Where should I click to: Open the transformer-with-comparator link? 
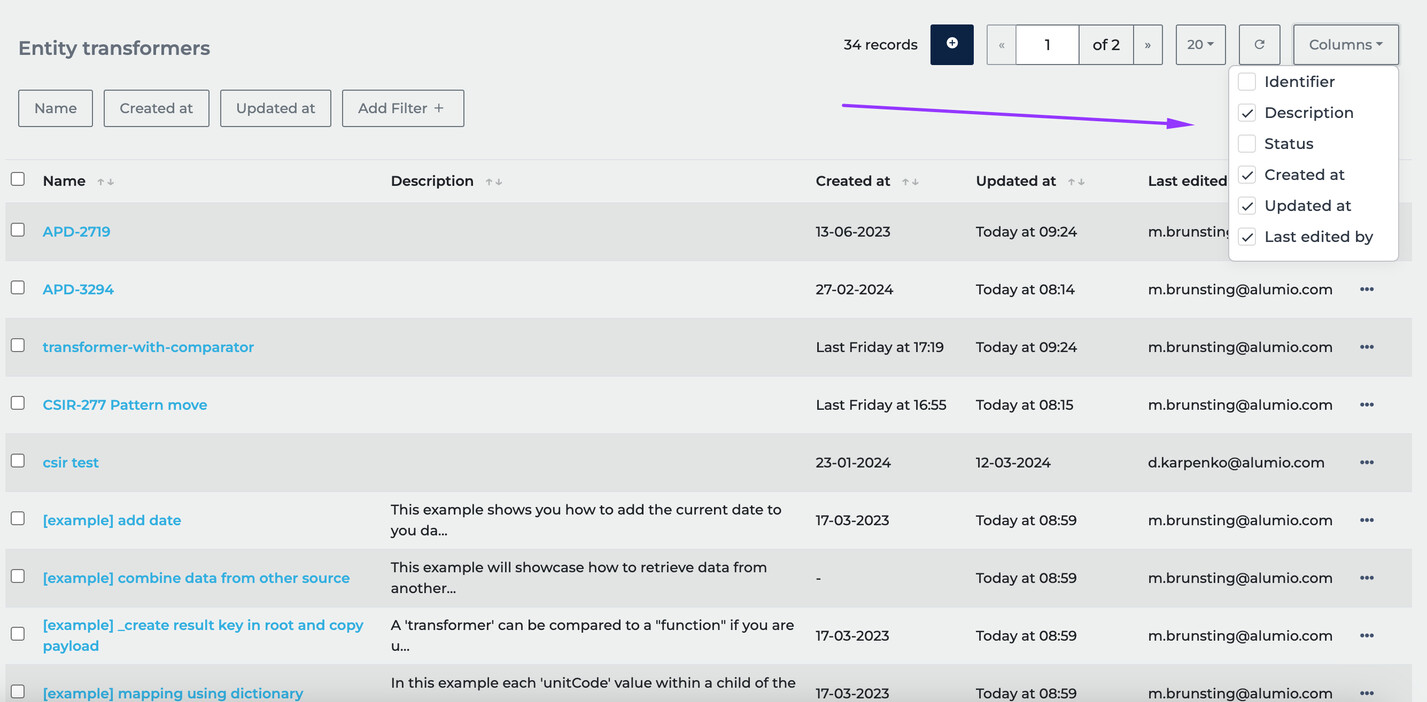148,347
